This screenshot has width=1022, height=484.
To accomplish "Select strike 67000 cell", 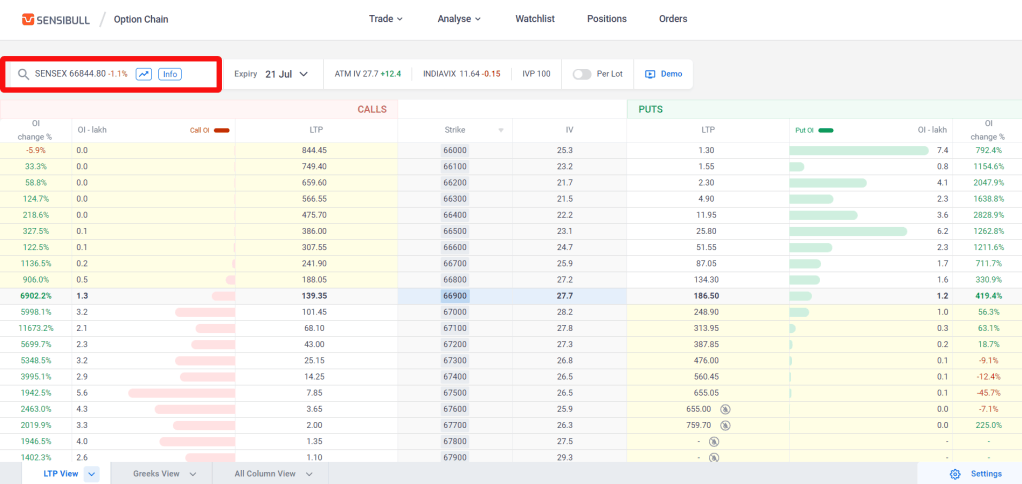I will pyautogui.click(x=455, y=312).
